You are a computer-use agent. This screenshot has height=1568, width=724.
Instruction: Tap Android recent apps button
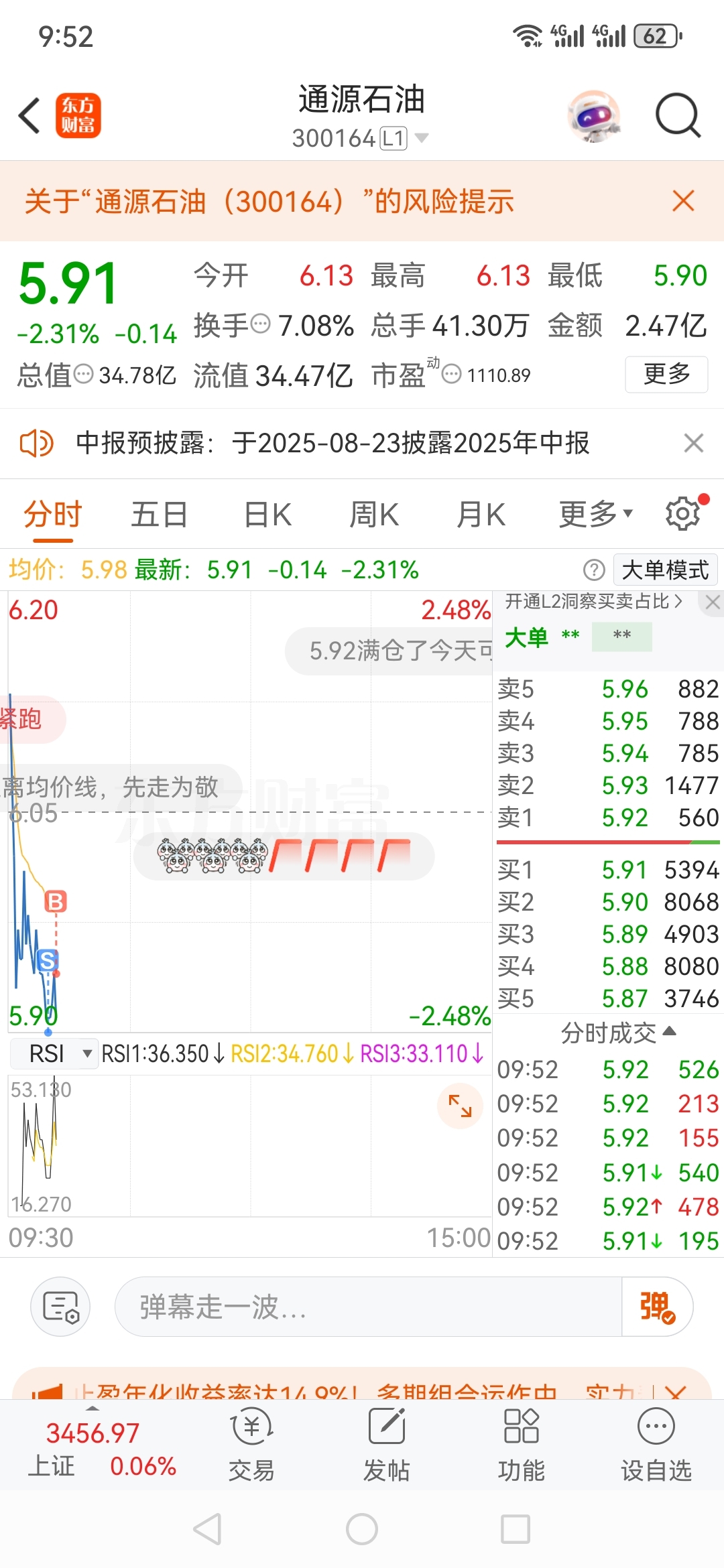click(x=516, y=1529)
